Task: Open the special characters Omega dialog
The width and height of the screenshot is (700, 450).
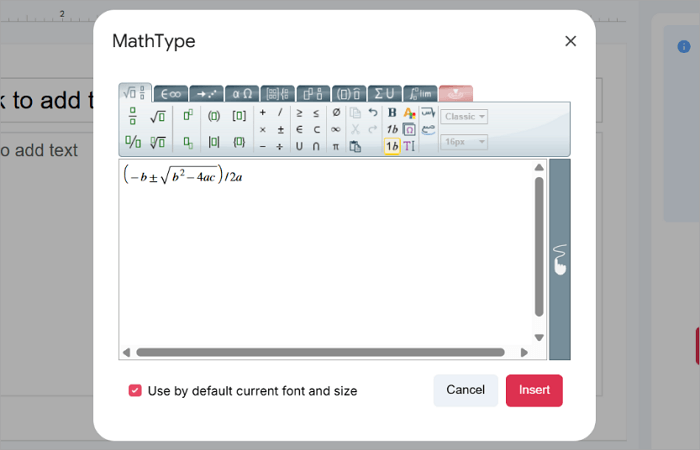Action: (x=409, y=129)
